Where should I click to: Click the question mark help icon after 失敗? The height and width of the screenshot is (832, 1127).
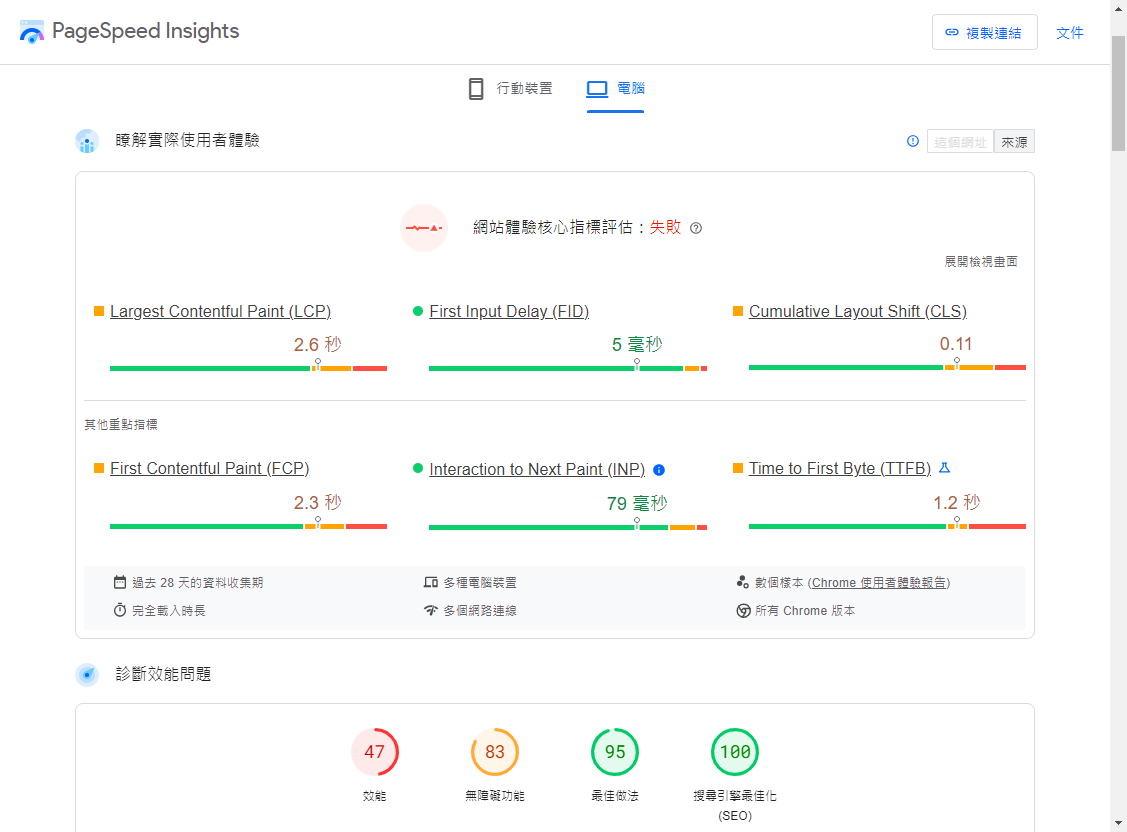click(x=696, y=228)
